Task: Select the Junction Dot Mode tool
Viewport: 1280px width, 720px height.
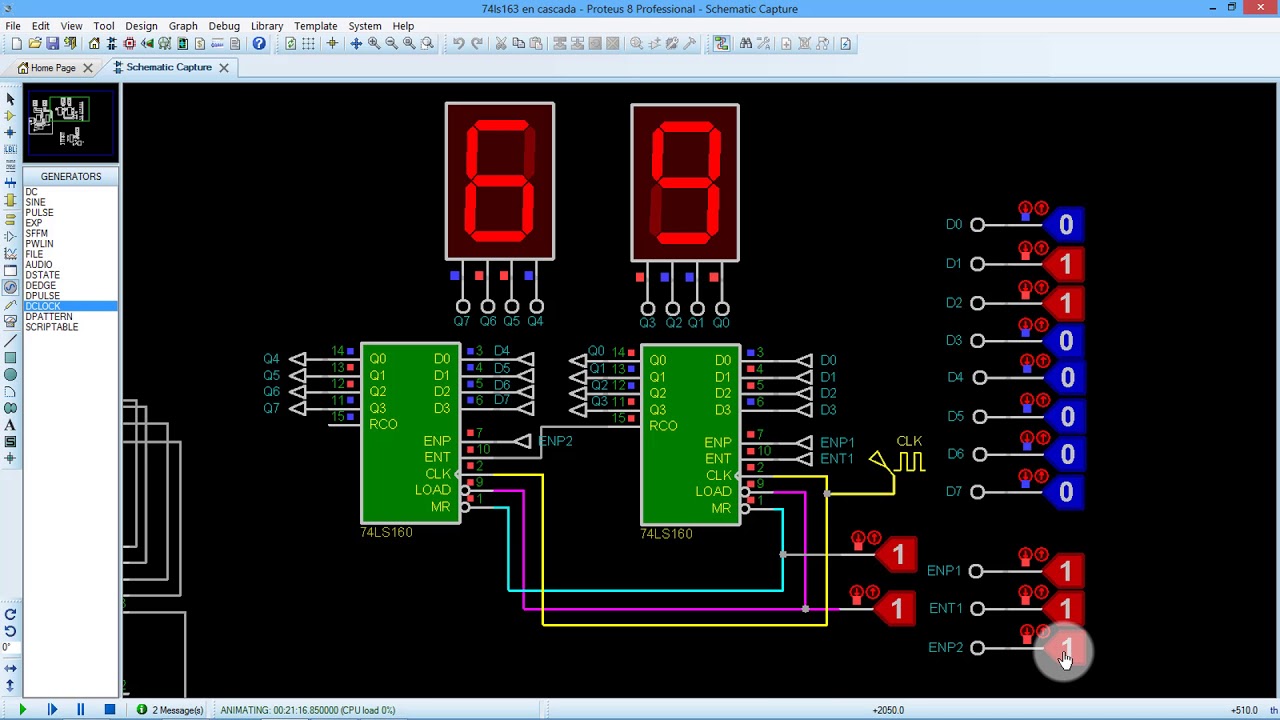Action: tap(10, 133)
